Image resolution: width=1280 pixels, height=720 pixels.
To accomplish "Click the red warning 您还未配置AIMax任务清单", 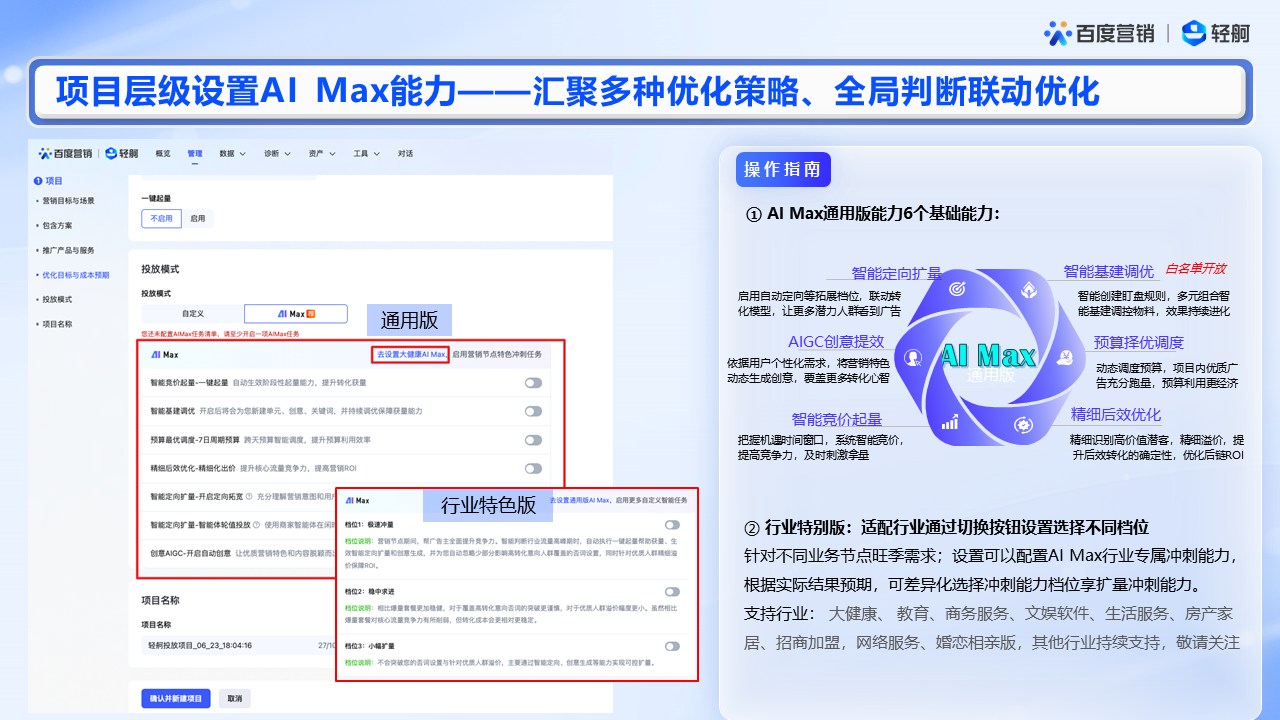I will [220, 334].
